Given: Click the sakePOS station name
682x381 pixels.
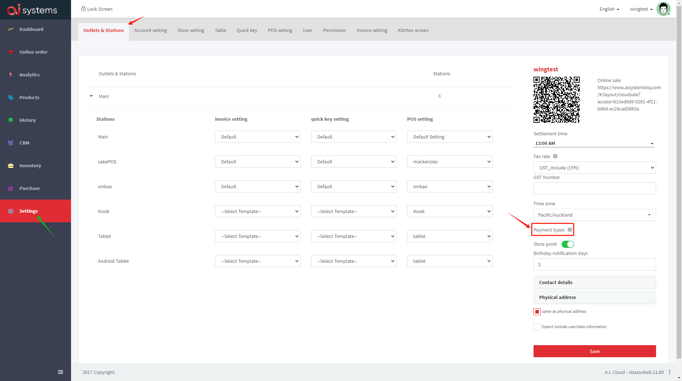Looking at the screenshot, I should [107, 162].
